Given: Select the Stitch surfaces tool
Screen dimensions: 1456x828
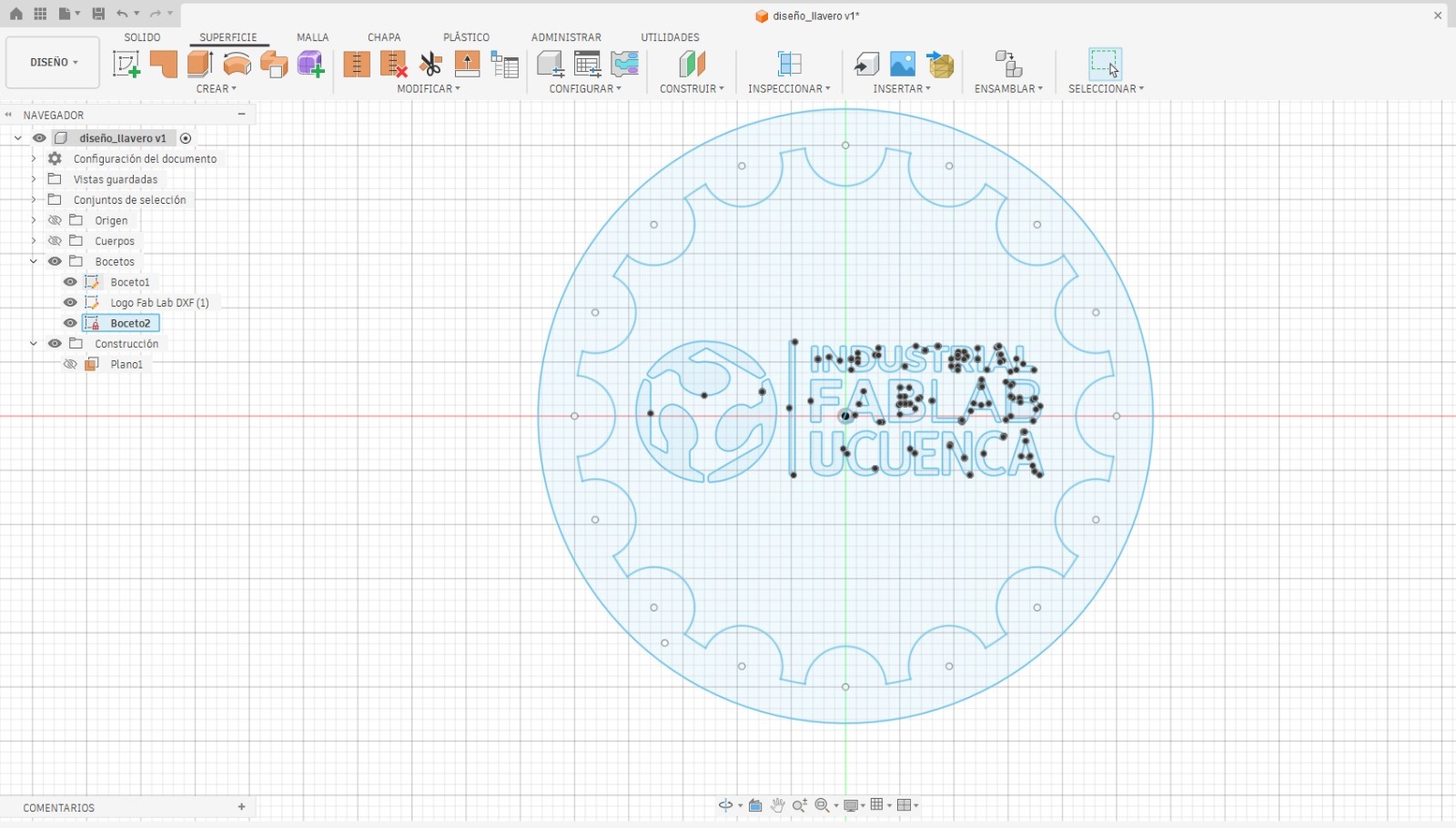Looking at the screenshot, I should [x=357, y=64].
